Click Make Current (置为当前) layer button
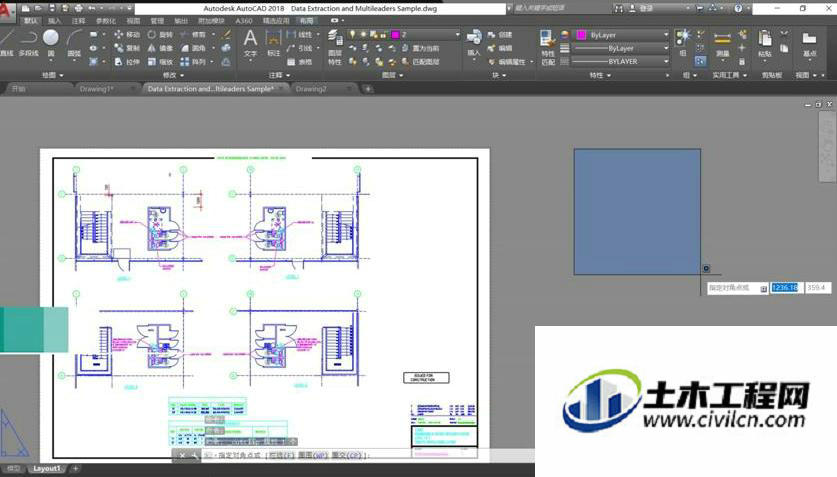The height and width of the screenshot is (477, 837). point(420,48)
